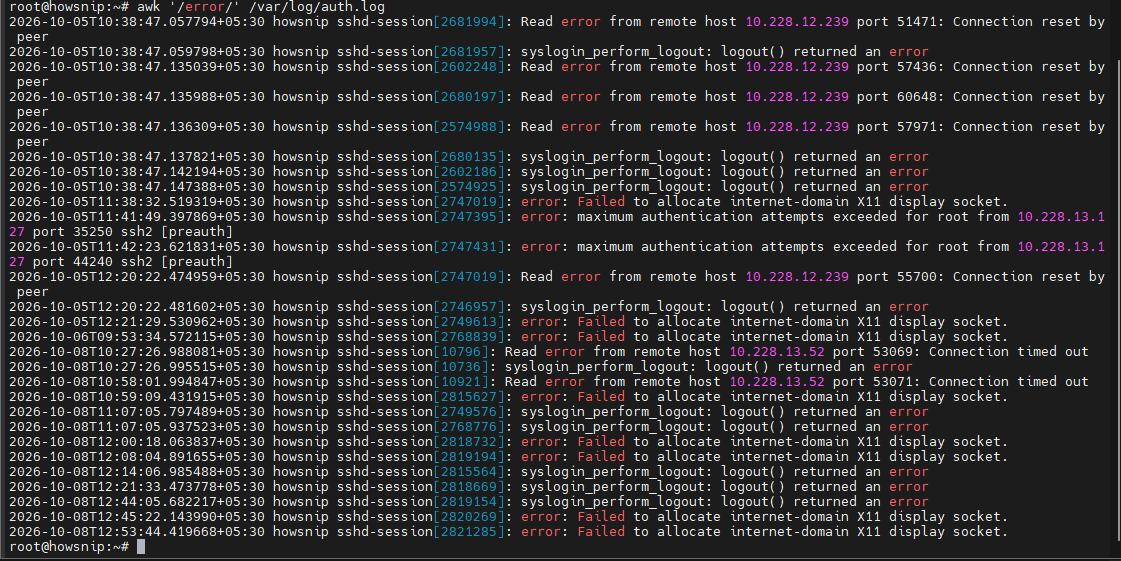
Task: Click port number 57436
Action: click(x=917, y=66)
